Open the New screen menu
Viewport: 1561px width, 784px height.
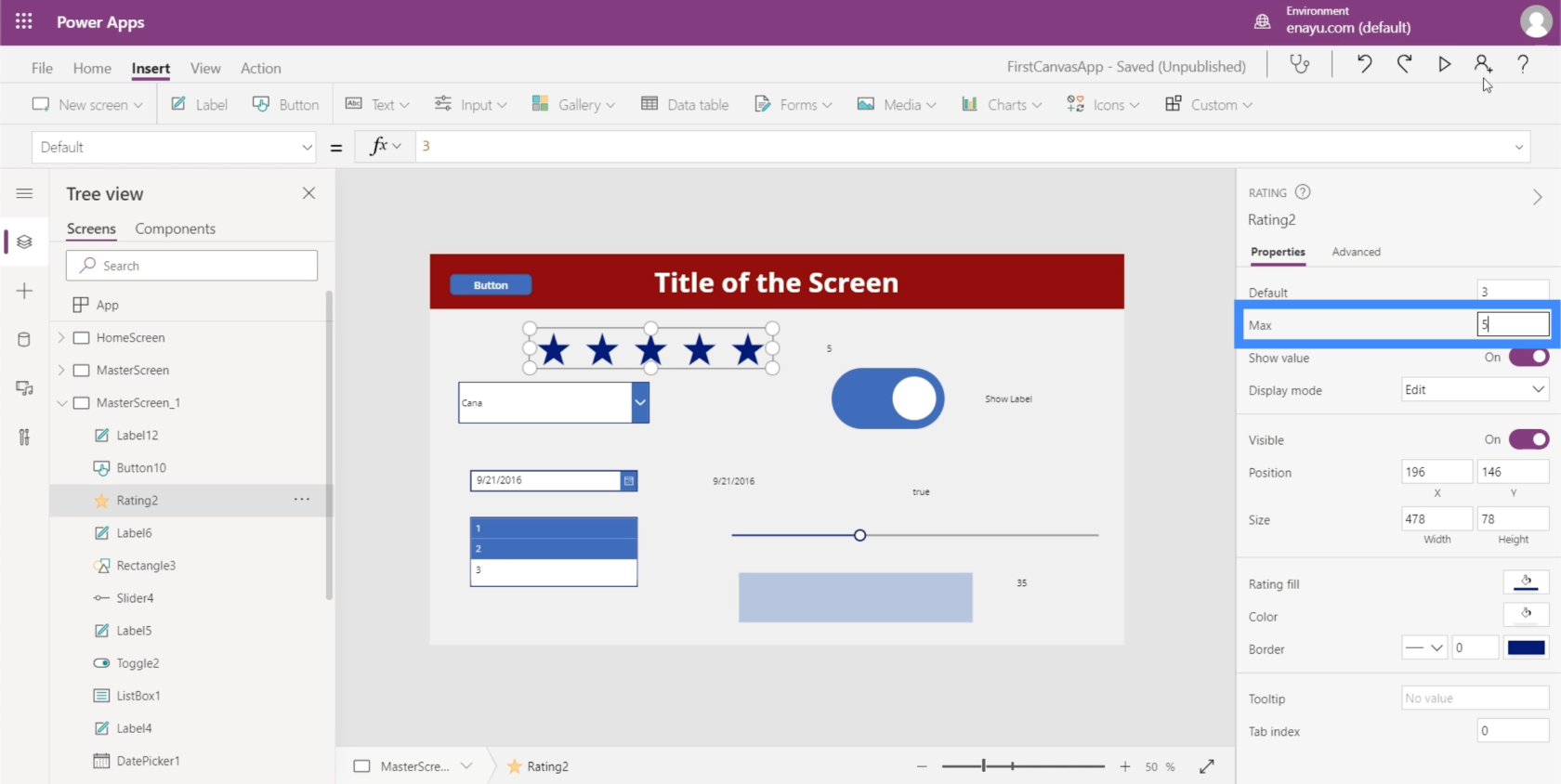pyautogui.click(x=87, y=104)
